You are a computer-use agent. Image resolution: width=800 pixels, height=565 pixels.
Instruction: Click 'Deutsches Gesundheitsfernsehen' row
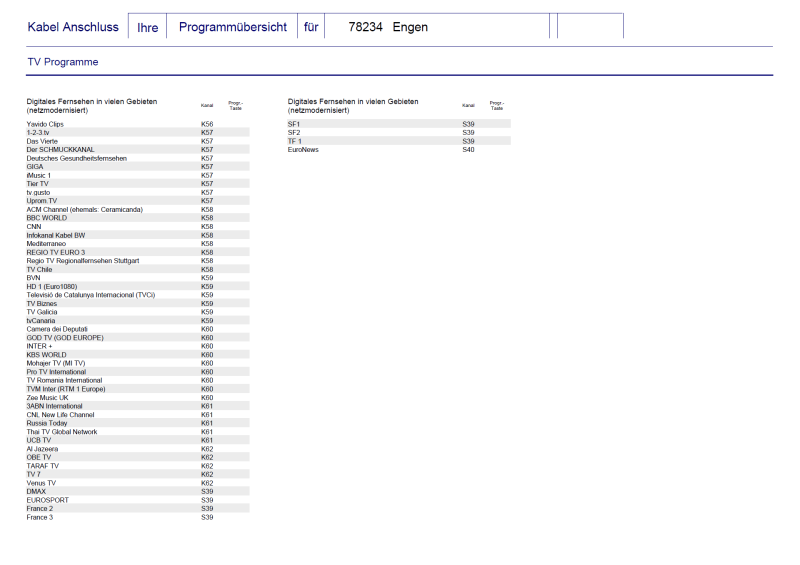click(x=138, y=158)
